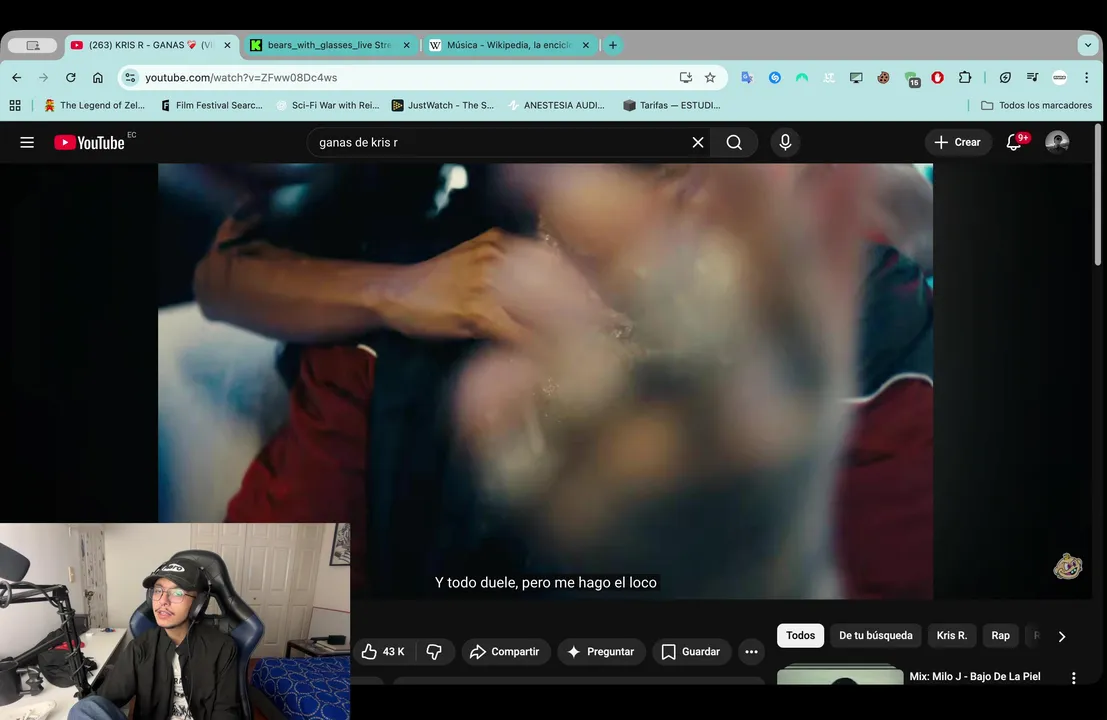The image size is (1107, 720).
Task: Click the page vertical scrollbar
Action: pos(1097,194)
